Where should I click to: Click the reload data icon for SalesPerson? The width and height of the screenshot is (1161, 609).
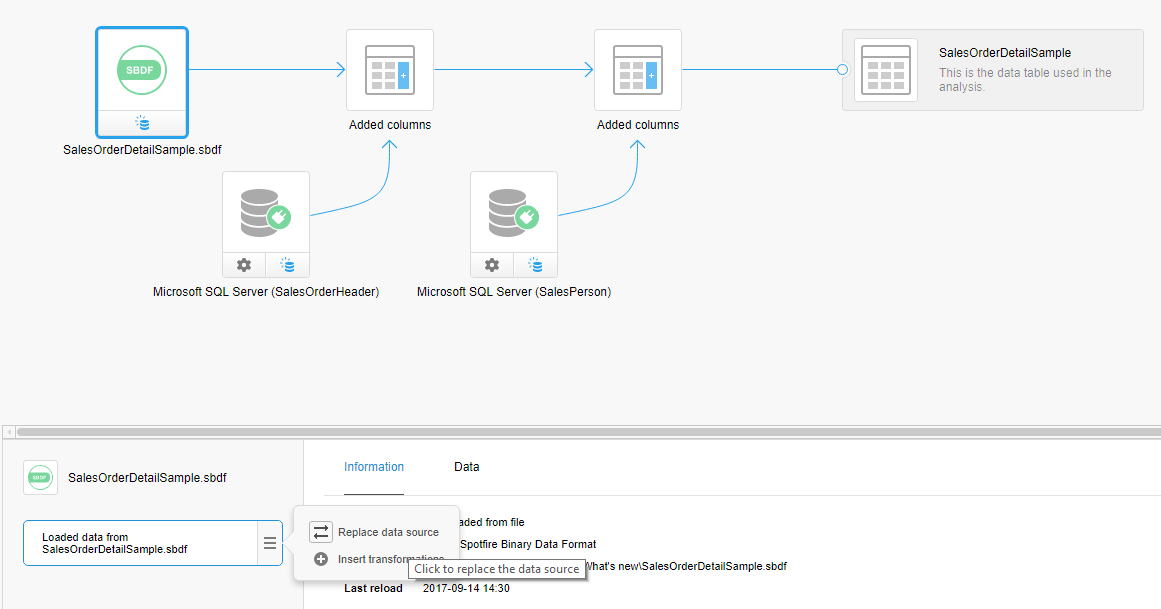[x=535, y=265]
